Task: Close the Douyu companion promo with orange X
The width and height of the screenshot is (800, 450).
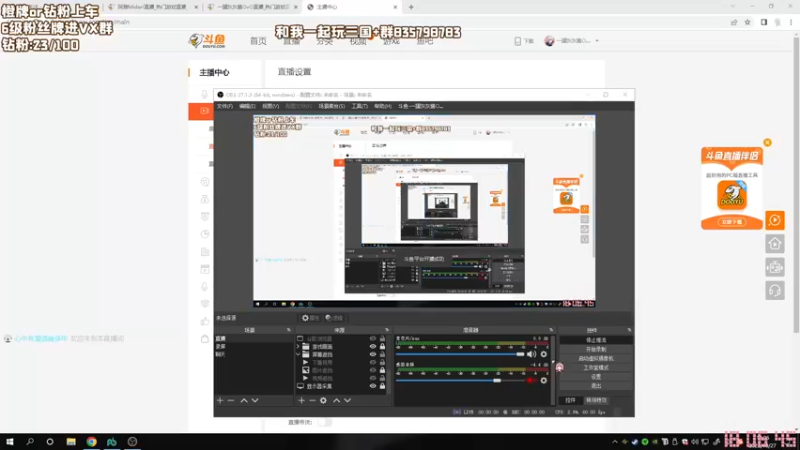Action: (x=767, y=142)
